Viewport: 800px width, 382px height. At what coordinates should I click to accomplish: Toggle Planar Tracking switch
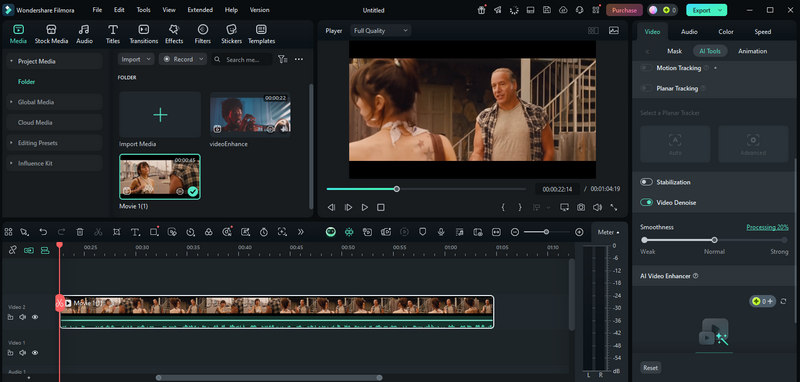pyautogui.click(x=646, y=88)
